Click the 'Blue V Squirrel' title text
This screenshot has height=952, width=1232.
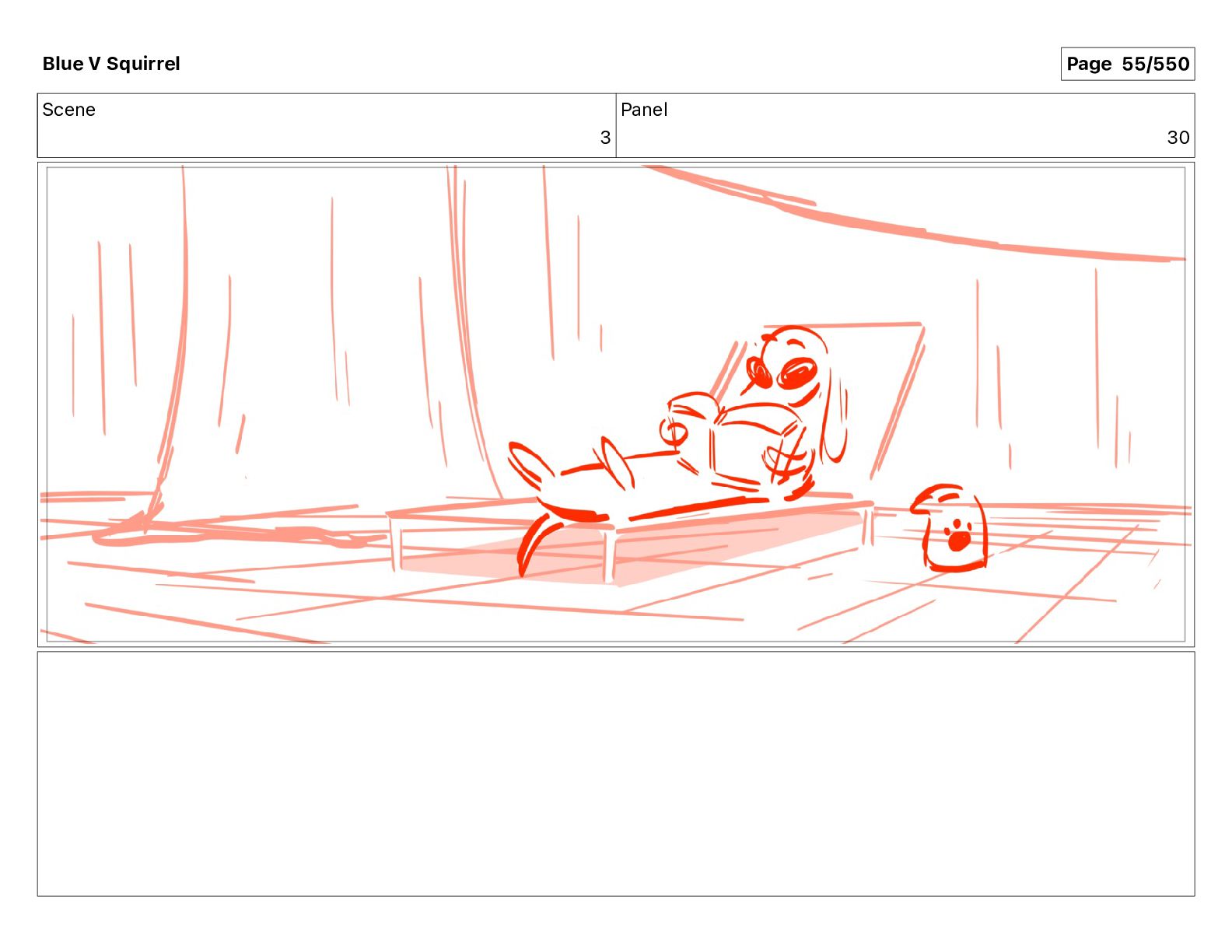point(111,64)
